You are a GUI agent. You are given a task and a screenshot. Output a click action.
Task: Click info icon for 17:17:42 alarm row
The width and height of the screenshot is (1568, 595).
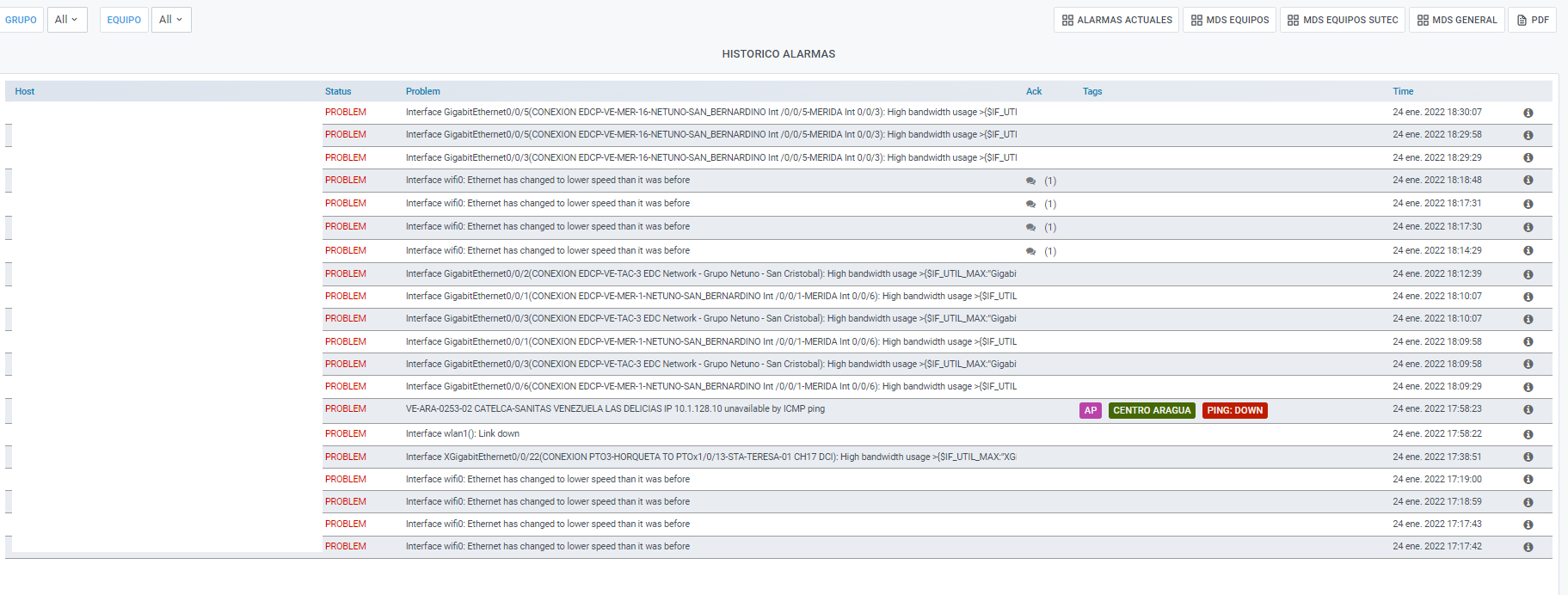coord(1528,547)
